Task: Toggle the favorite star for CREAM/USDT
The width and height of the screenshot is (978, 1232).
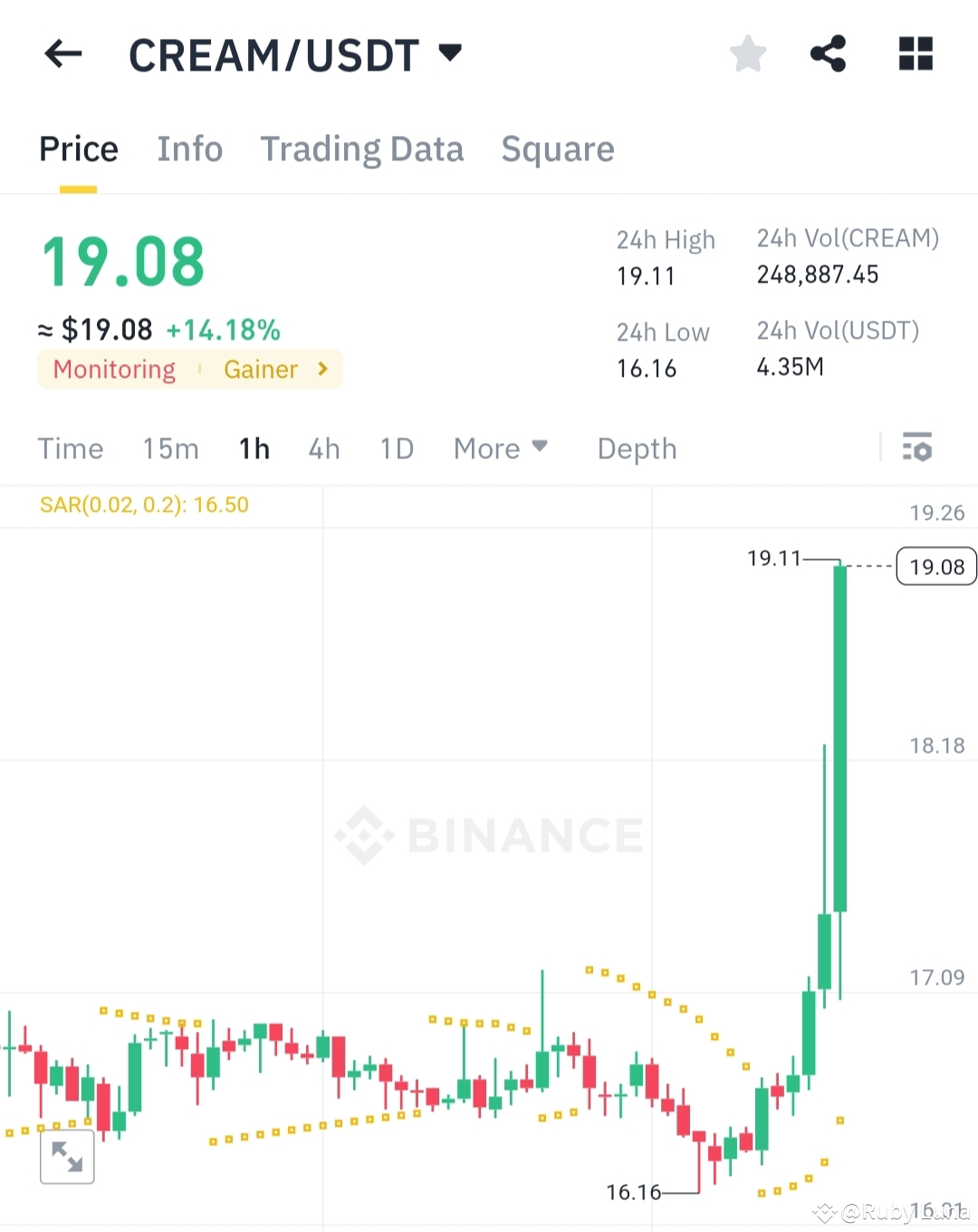Action: pos(748,54)
